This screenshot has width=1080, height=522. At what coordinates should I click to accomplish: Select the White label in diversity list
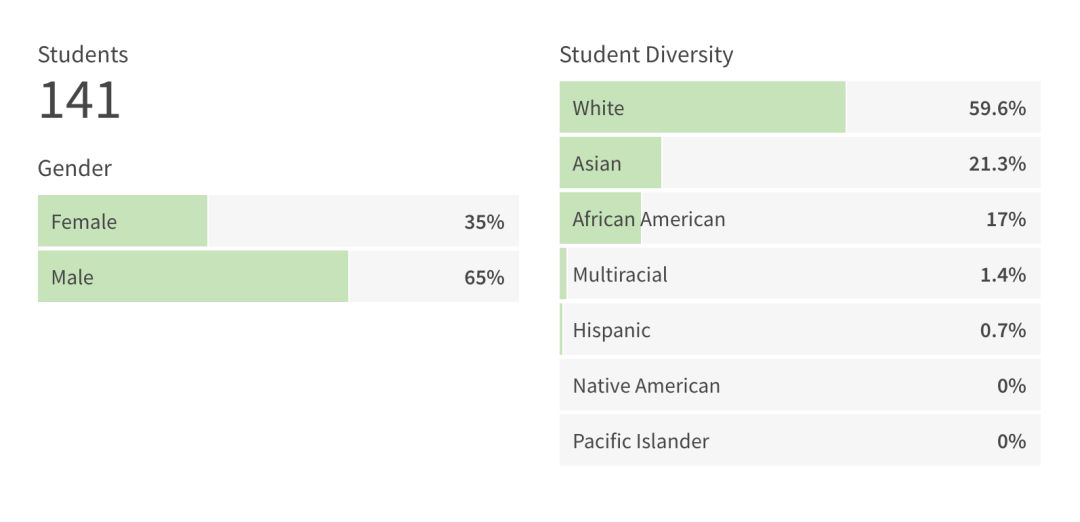(598, 108)
